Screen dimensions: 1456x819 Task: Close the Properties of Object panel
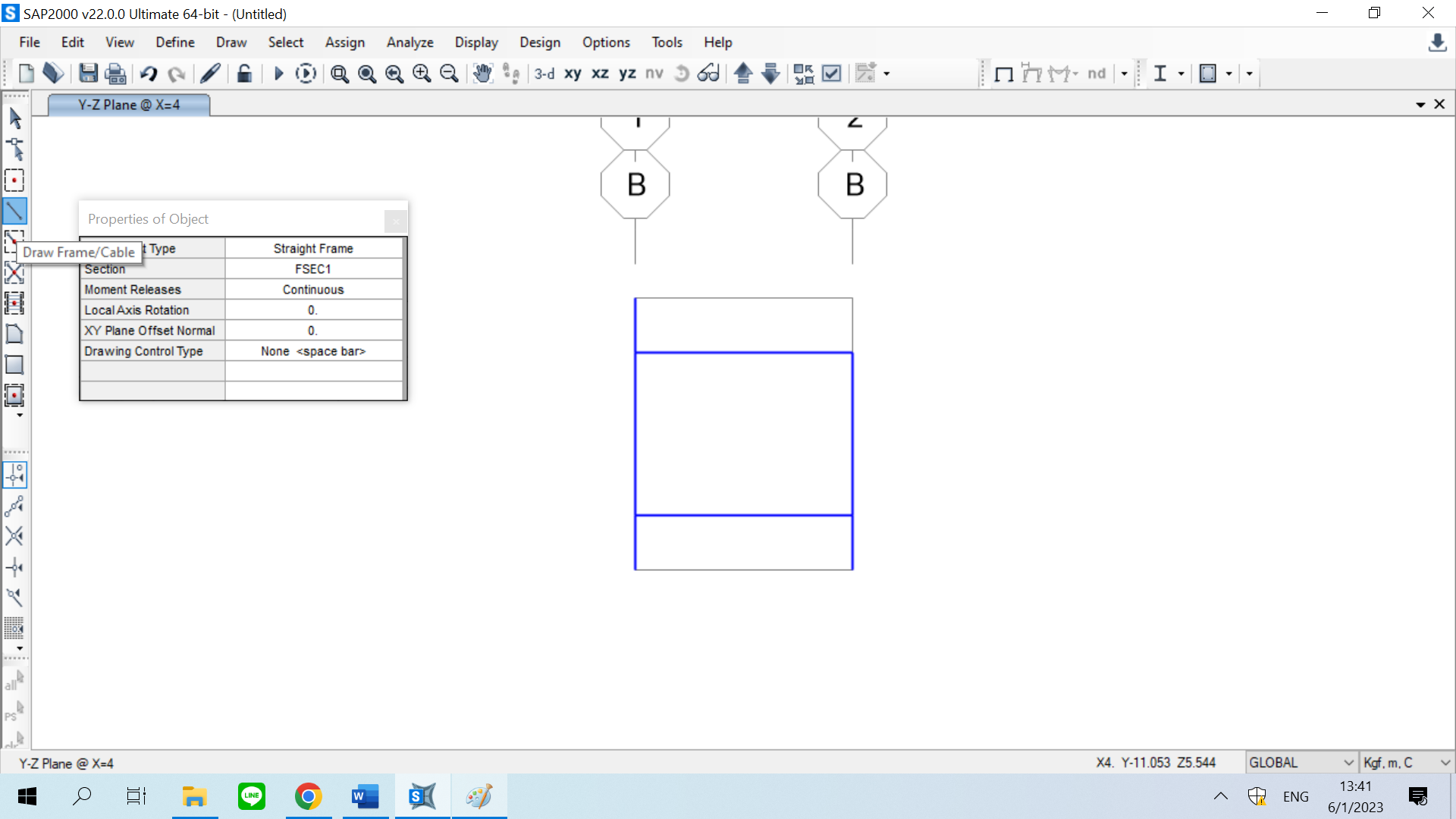click(395, 221)
